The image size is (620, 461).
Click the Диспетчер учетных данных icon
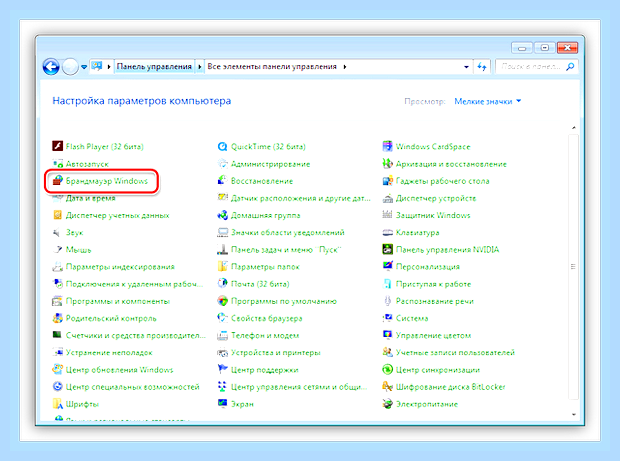(x=58, y=215)
